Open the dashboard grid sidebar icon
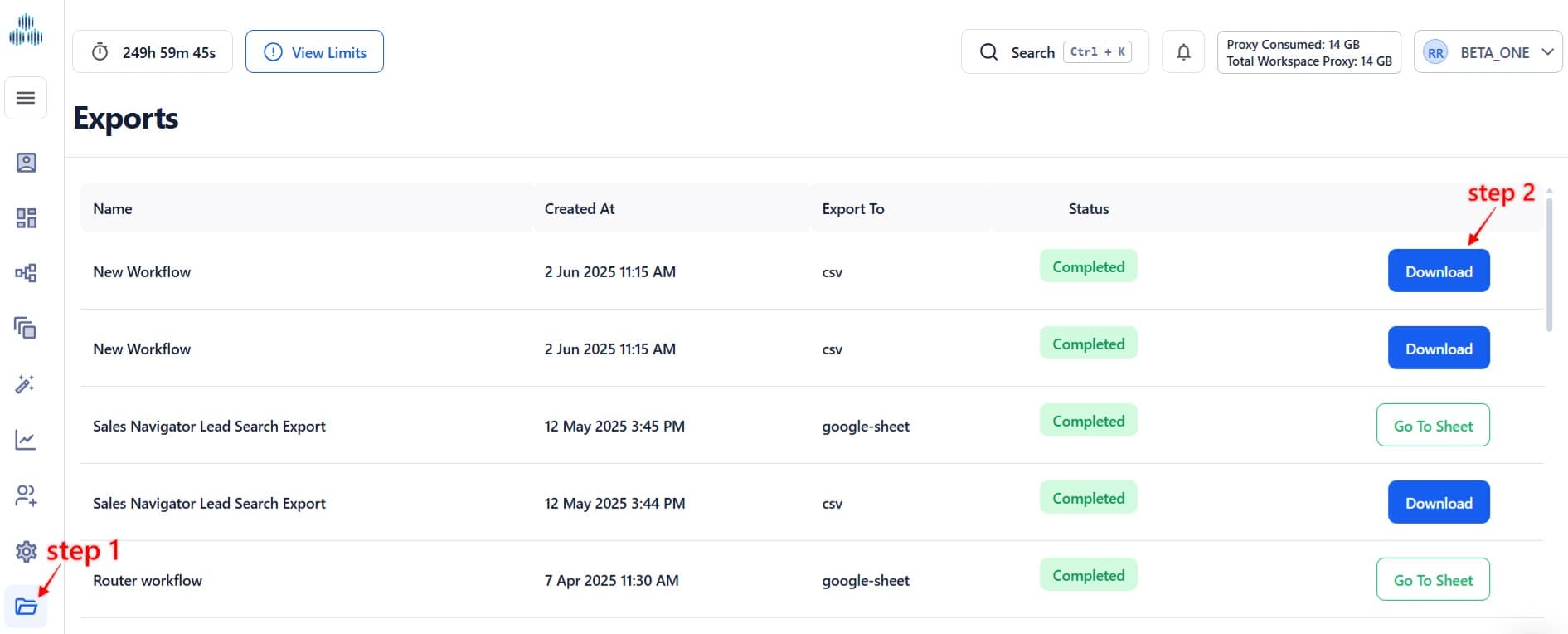The image size is (1568, 634). click(x=26, y=218)
